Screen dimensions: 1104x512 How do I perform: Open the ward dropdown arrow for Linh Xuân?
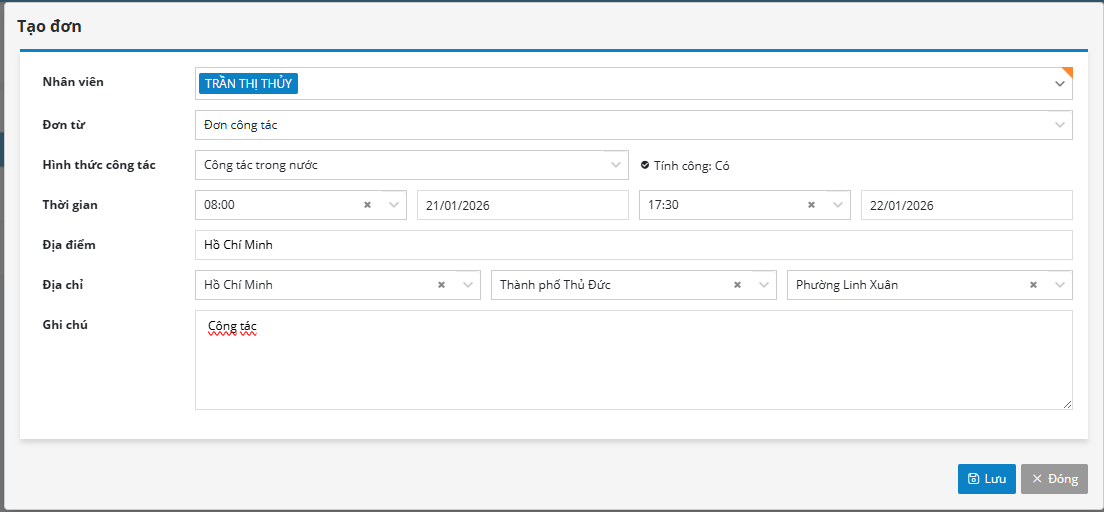click(1059, 285)
